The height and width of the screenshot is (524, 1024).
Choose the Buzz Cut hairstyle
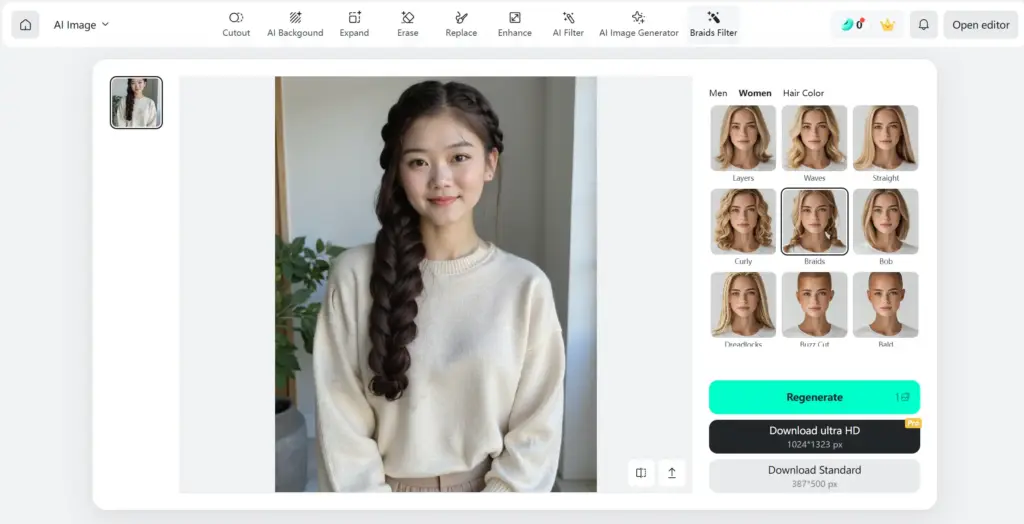click(x=814, y=305)
